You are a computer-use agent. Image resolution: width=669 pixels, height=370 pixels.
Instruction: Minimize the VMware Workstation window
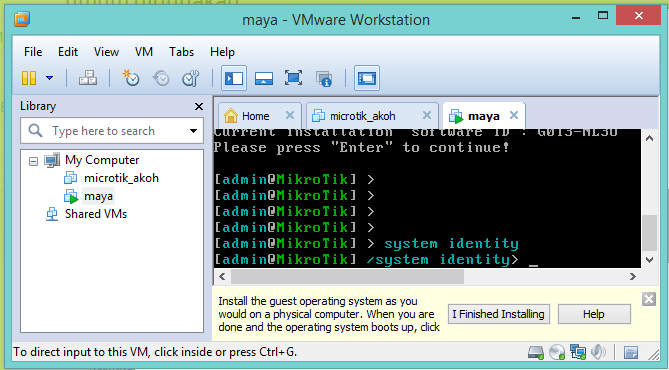pos(576,17)
